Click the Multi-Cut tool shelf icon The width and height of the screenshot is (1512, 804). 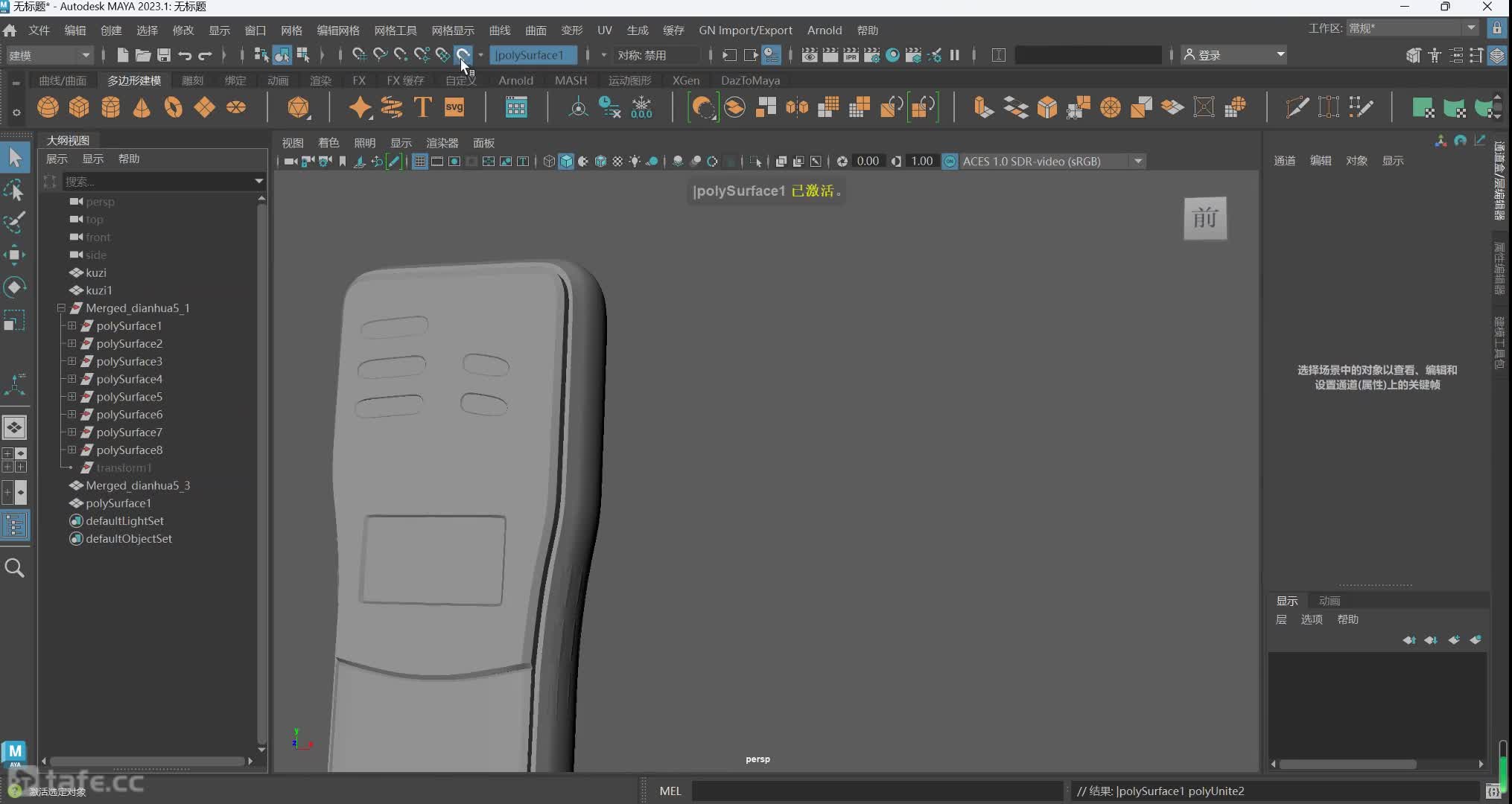[x=1297, y=107]
